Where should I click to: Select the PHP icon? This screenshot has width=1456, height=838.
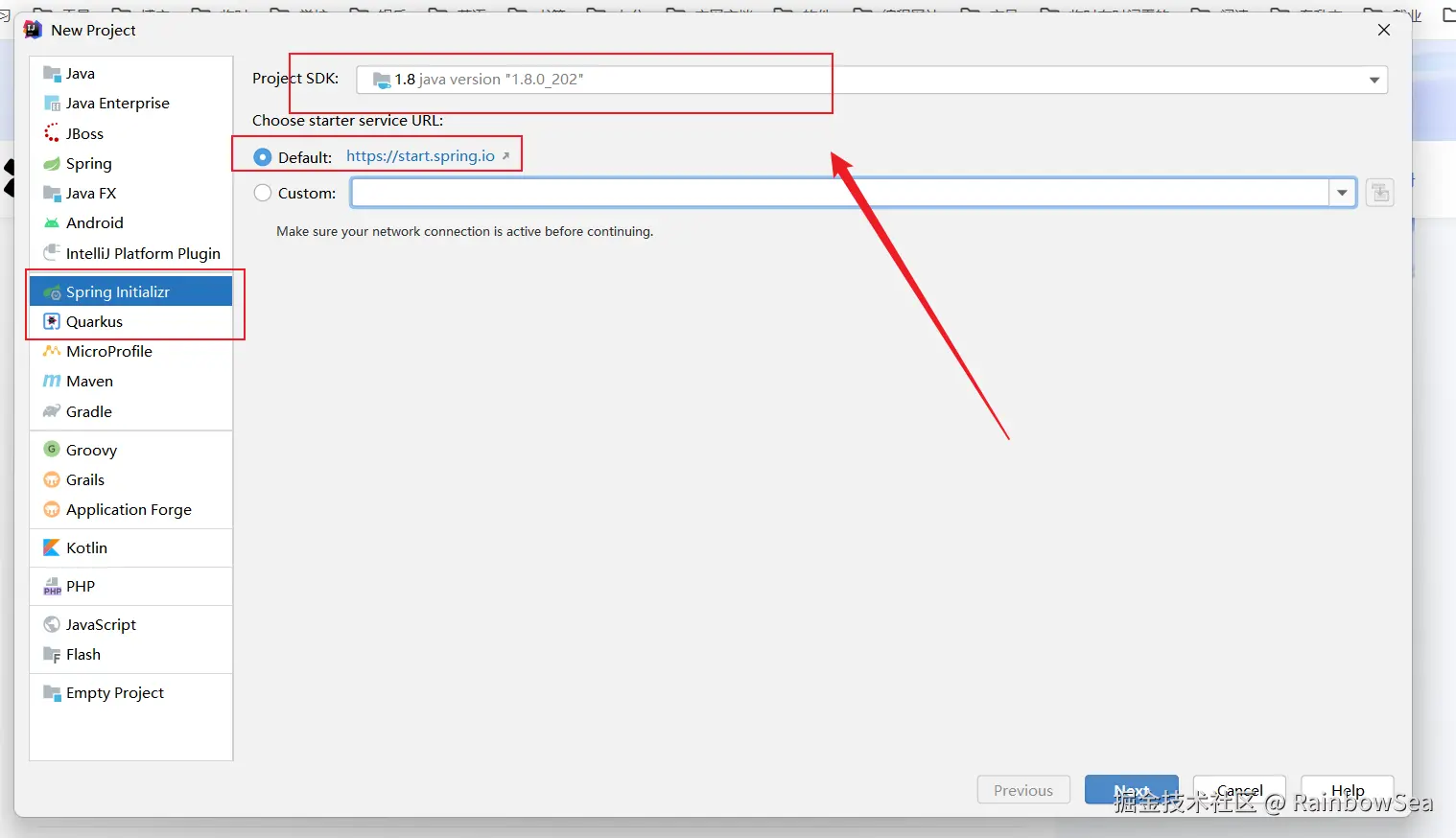click(52, 587)
